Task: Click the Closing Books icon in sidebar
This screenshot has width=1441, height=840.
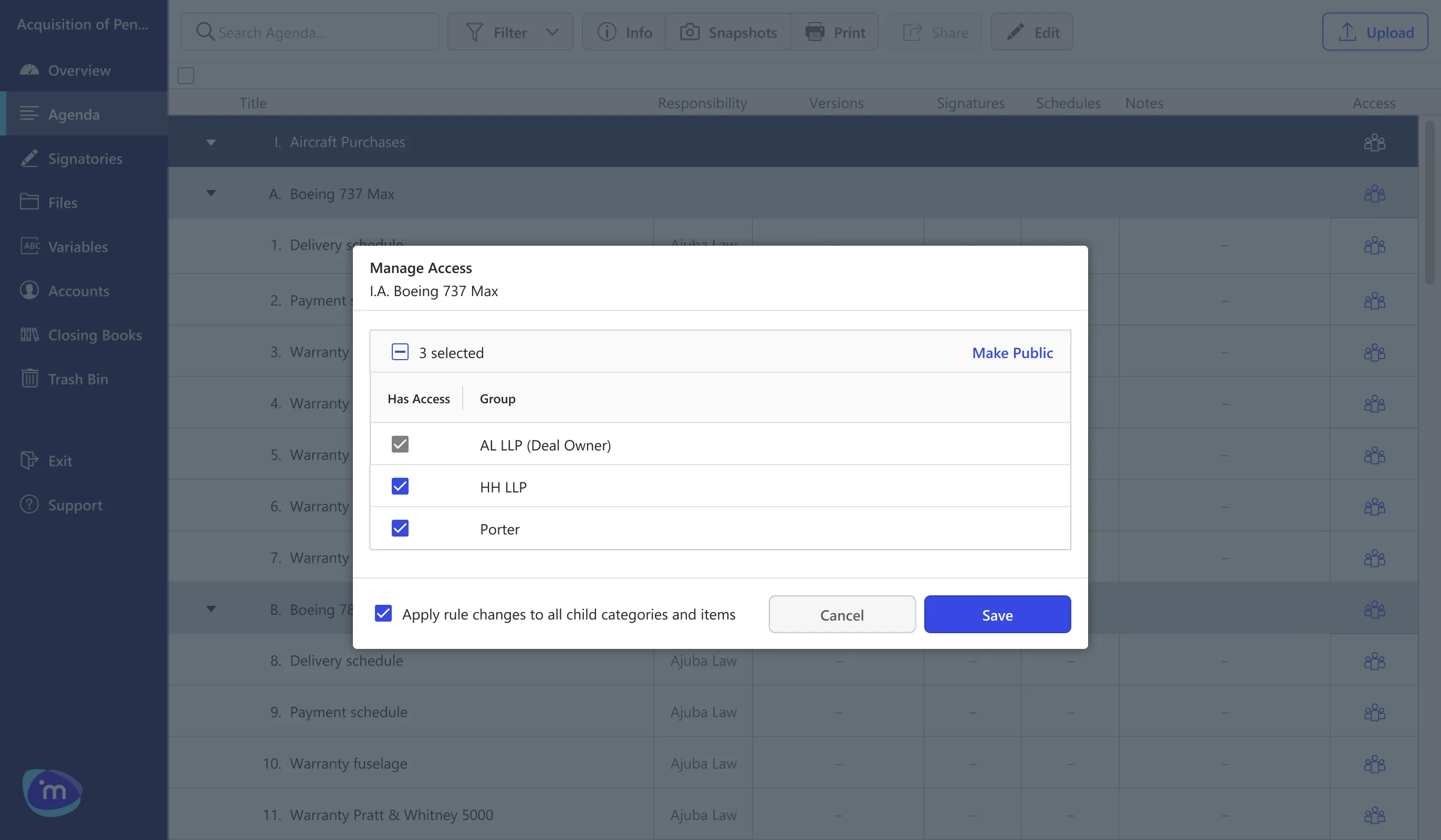Action: click(x=29, y=334)
